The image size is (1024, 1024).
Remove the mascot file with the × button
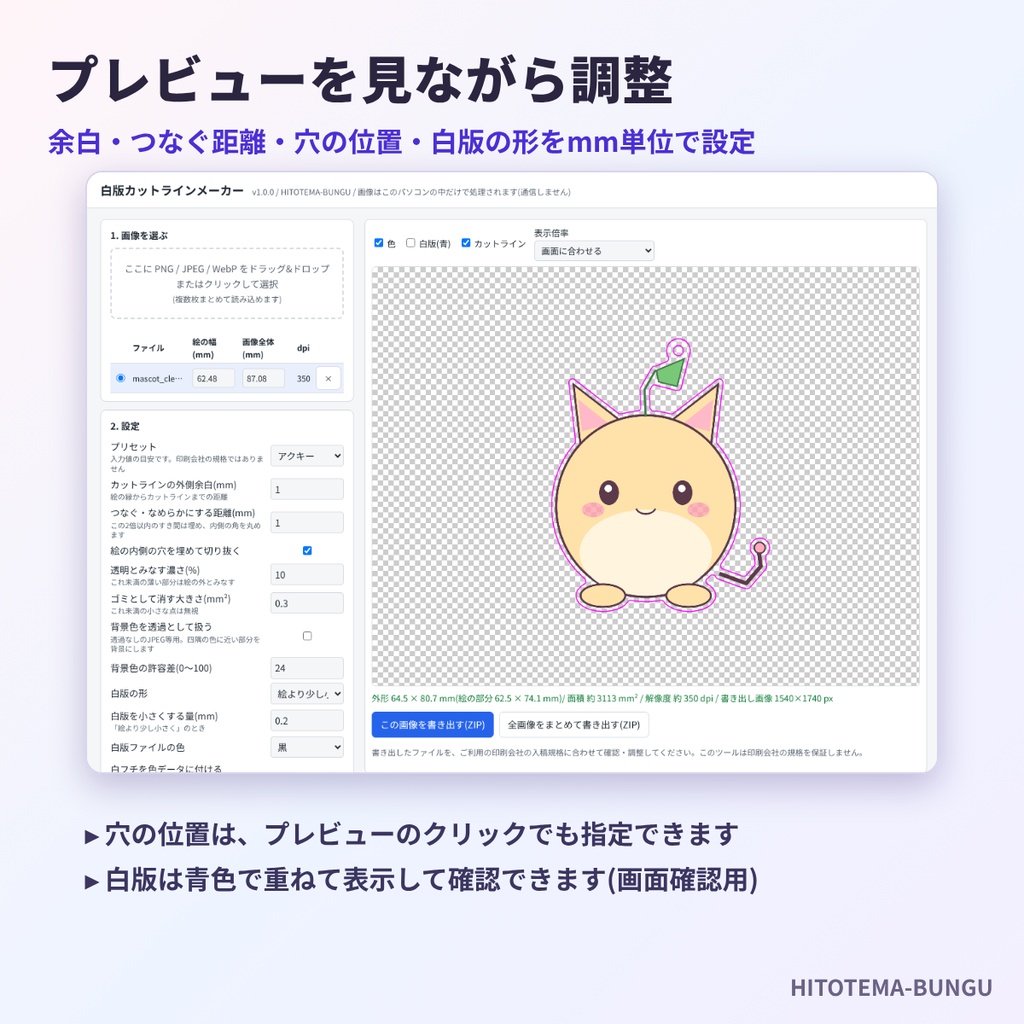pos(328,378)
